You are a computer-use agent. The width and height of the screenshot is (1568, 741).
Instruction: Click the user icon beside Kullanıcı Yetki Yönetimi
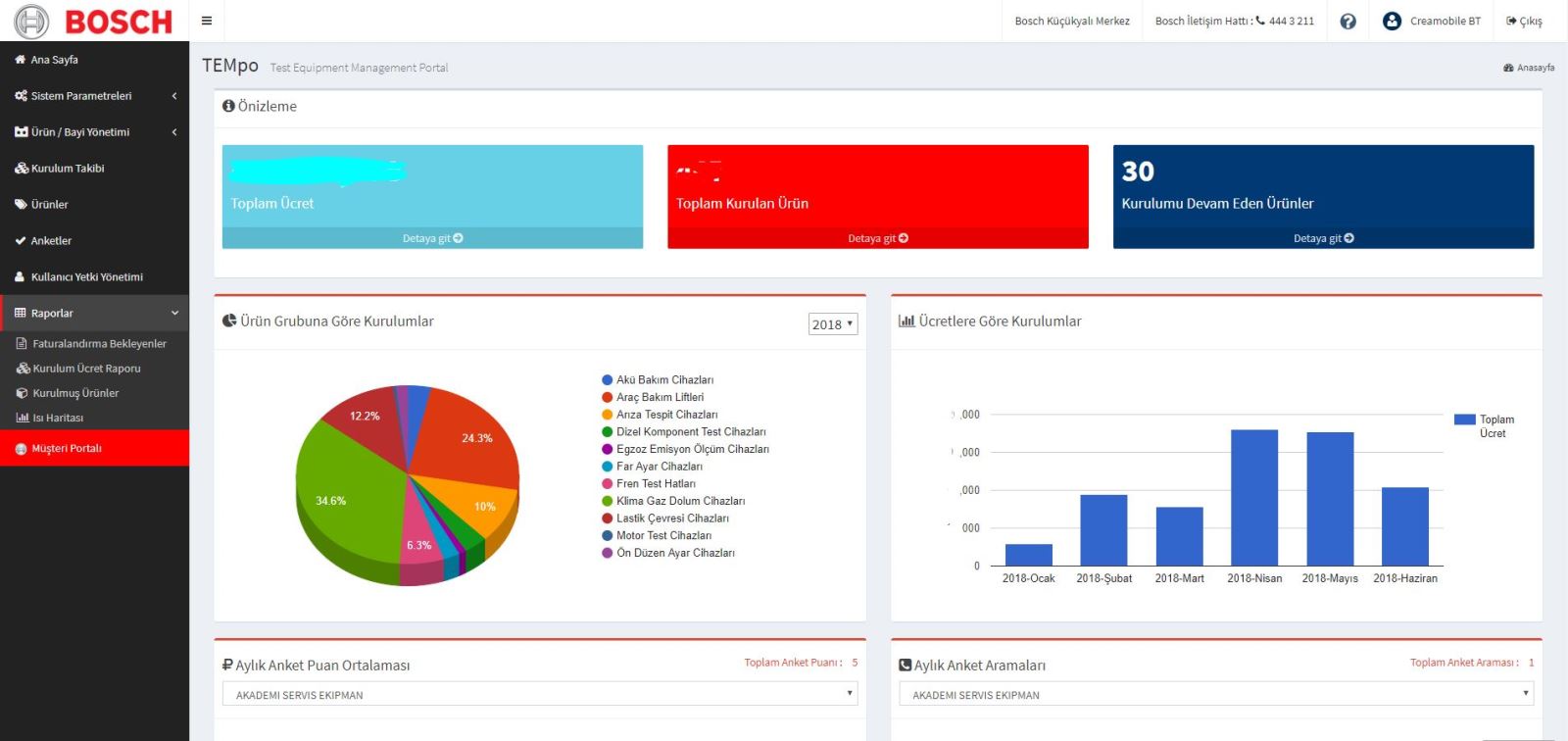[20, 276]
